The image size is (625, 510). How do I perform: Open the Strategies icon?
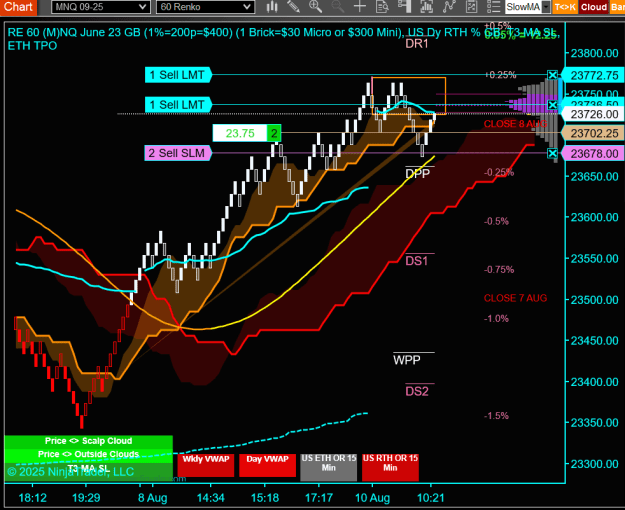tap(472, 7)
